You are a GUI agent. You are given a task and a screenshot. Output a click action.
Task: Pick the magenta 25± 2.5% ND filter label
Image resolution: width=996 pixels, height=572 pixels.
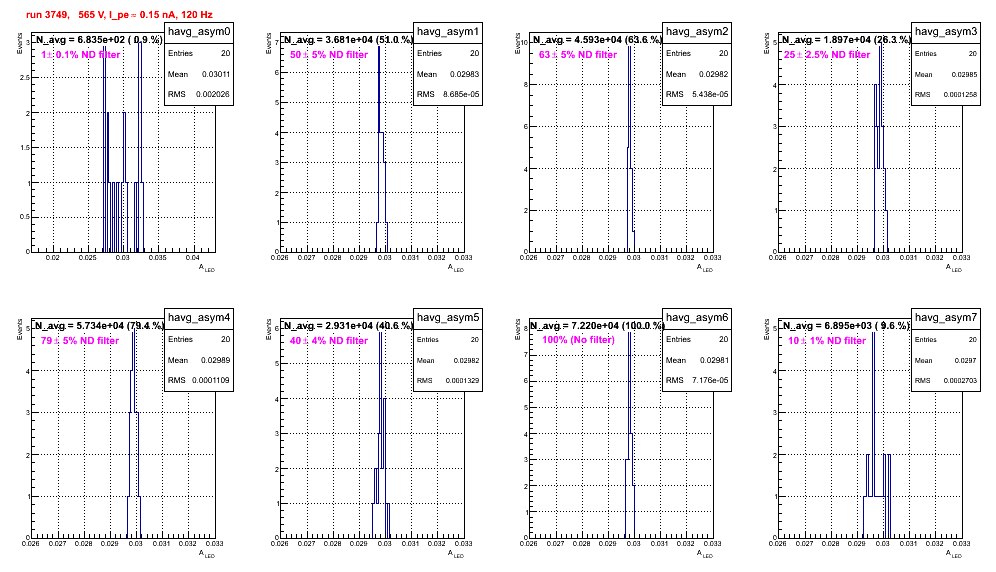coord(827,55)
